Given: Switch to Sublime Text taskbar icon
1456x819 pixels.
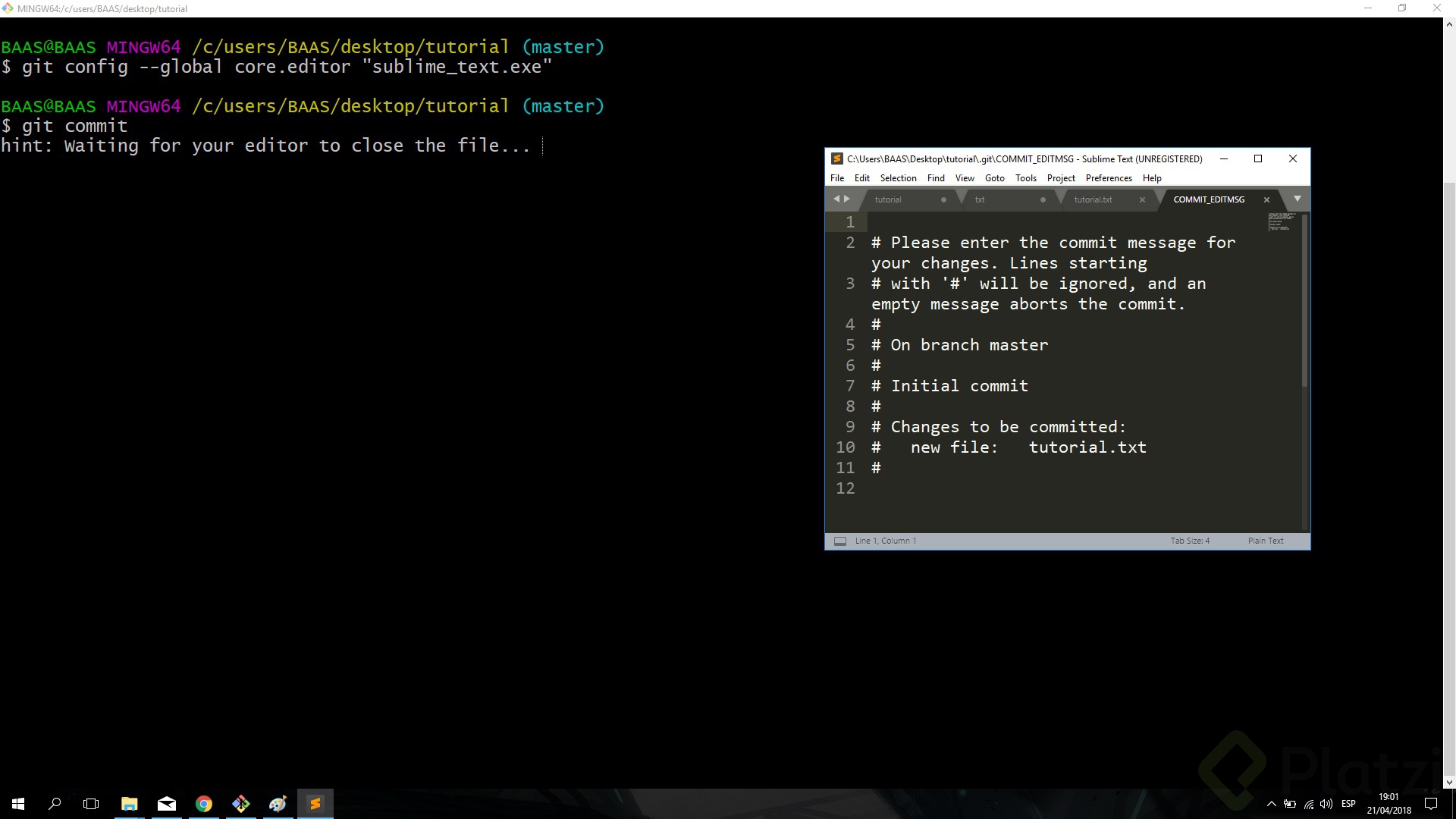Looking at the screenshot, I should 315,804.
